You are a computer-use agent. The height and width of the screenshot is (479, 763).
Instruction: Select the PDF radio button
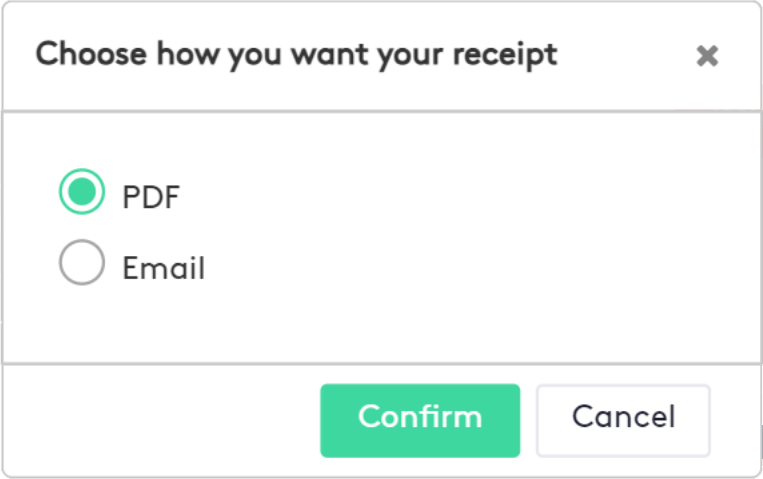(x=82, y=193)
